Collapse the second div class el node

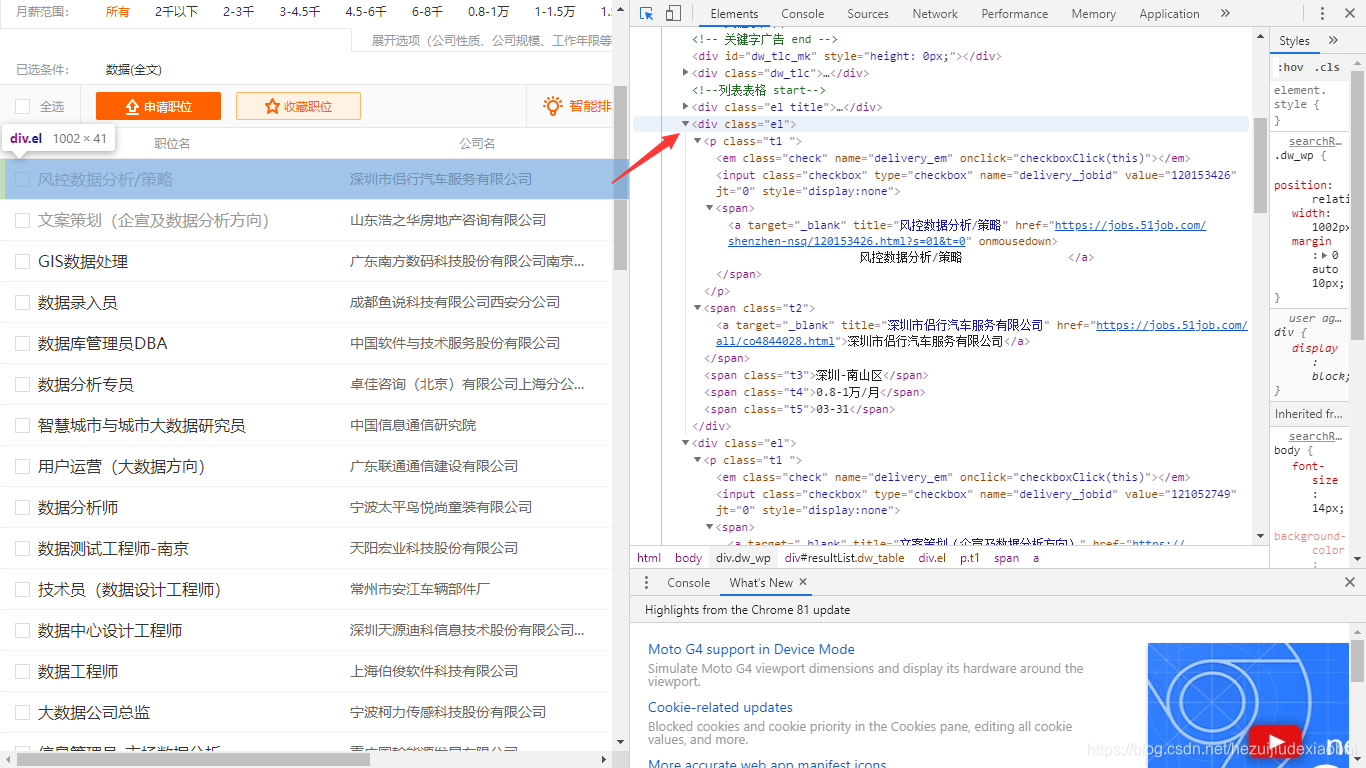pyautogui.click(x=686, y=443)
